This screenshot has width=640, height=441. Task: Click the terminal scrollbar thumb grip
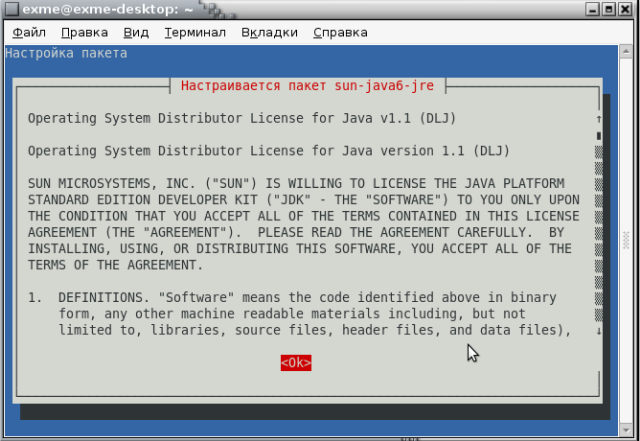(x=626, y=241)
